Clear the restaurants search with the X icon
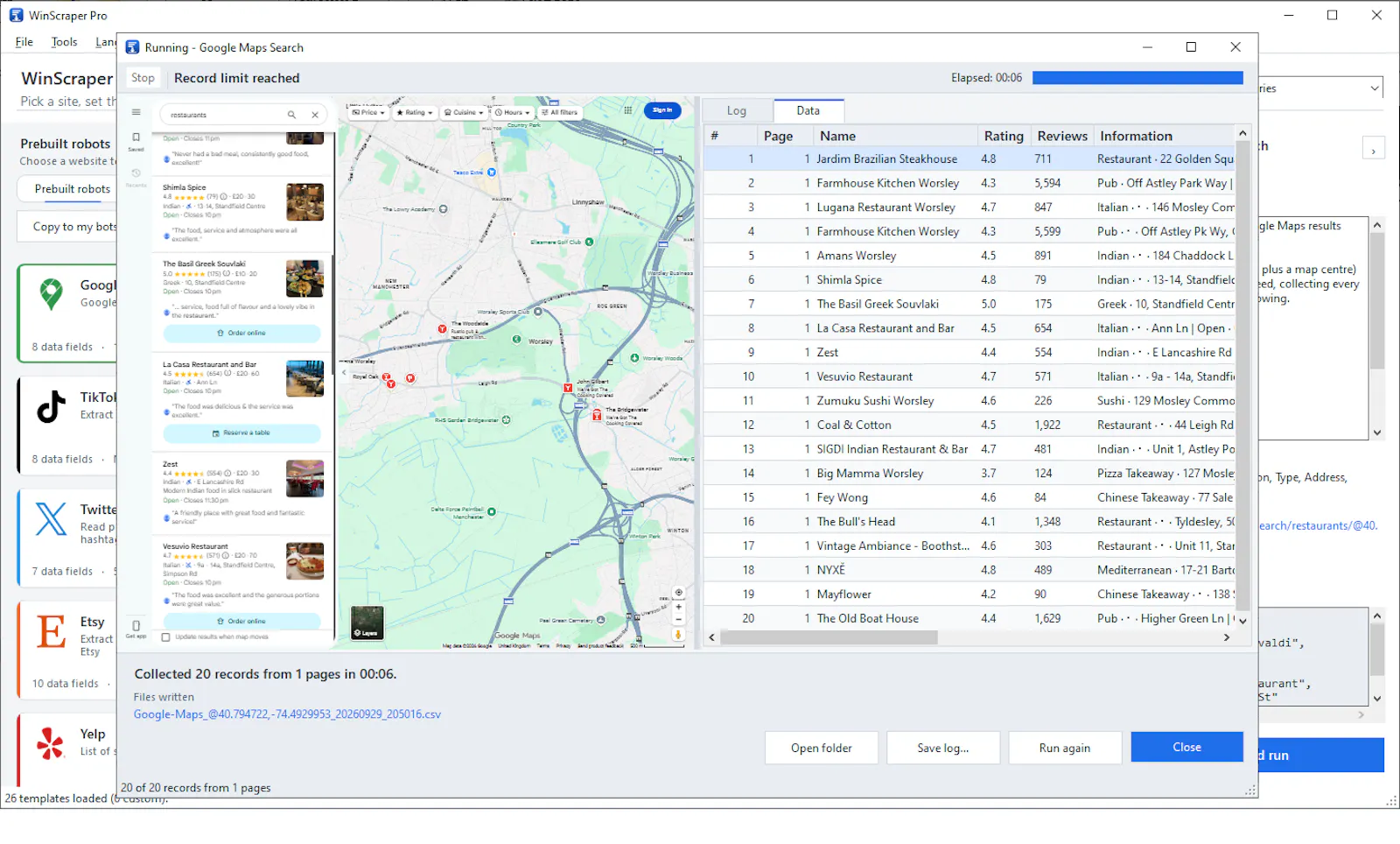 coord(315,115)
